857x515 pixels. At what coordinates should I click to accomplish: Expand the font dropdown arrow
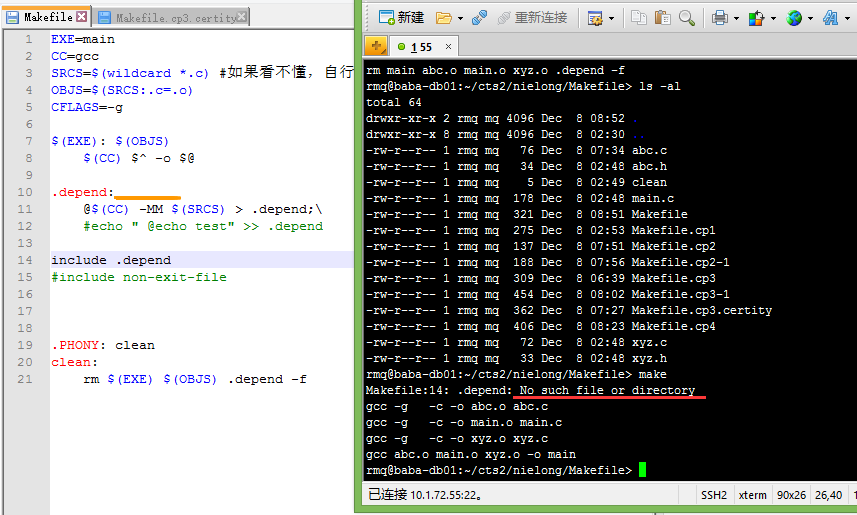(x=847, y=19)
